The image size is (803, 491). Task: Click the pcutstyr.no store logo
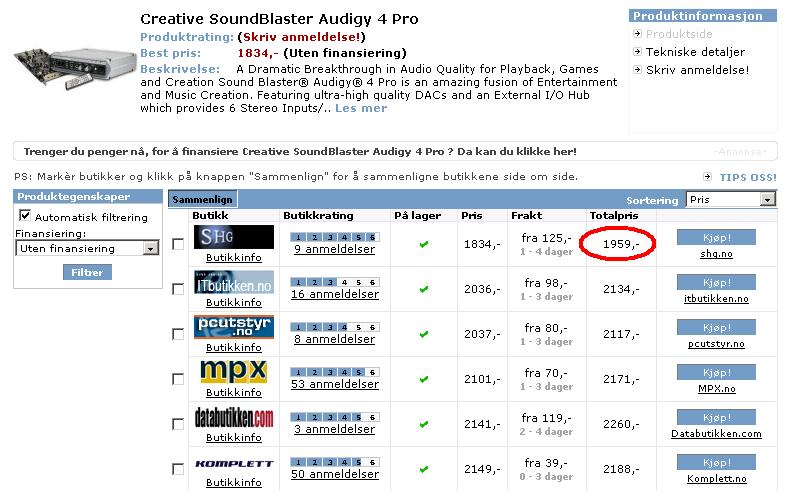click(x=234, y=327)
